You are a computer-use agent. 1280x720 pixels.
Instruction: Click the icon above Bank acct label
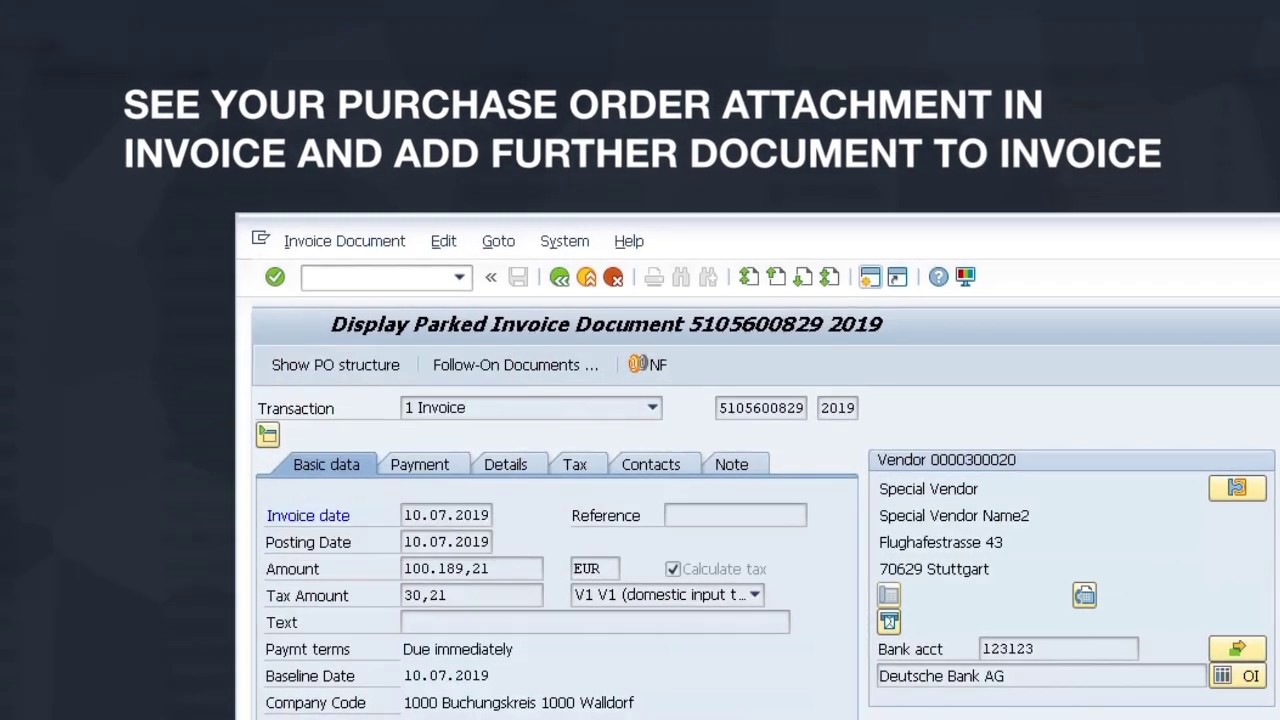889,622
